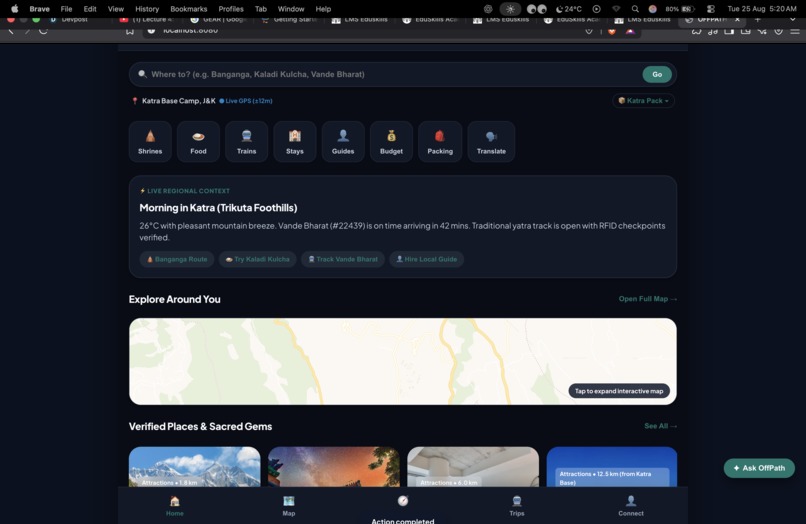Open the View menu
The height and width of the screenshot is (524, 806).
[x=116, y=9]
